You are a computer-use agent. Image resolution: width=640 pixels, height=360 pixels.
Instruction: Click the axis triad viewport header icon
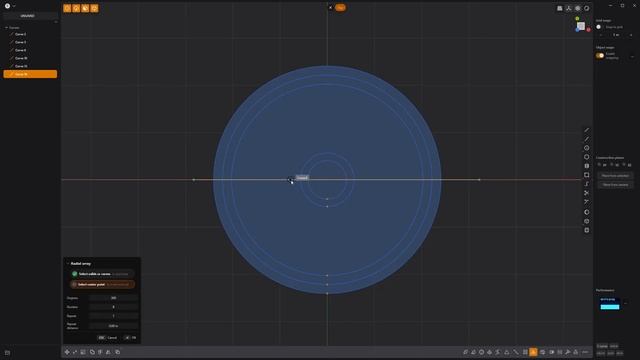click(569, 8)
